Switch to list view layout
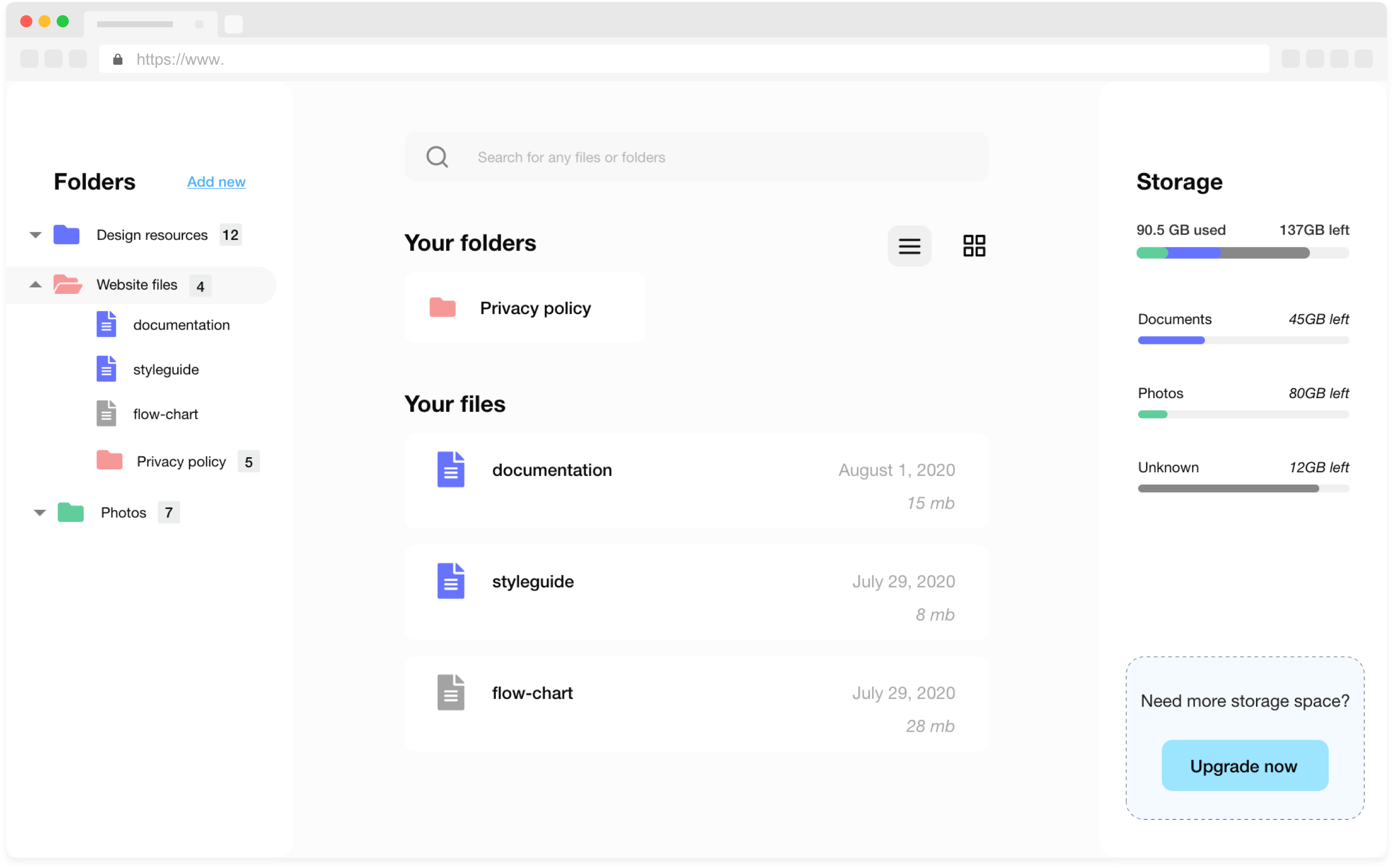 (x=909, y=246)
